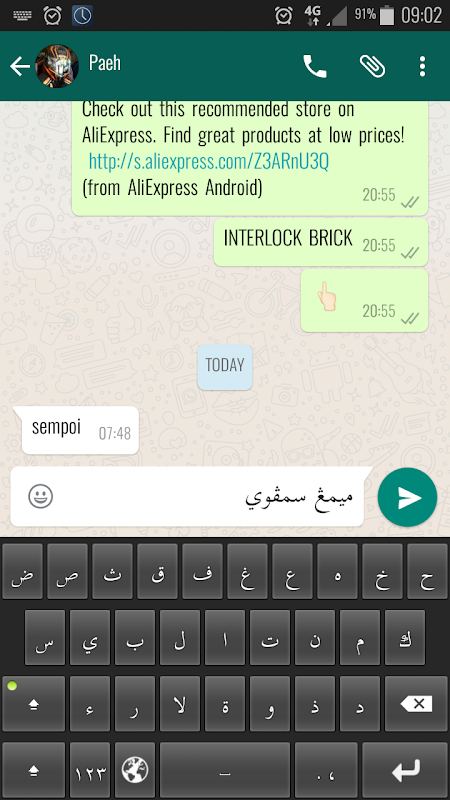
Task: Switch to the ١٢٣ numbers keyboard
Action: (x=90, y=769)
